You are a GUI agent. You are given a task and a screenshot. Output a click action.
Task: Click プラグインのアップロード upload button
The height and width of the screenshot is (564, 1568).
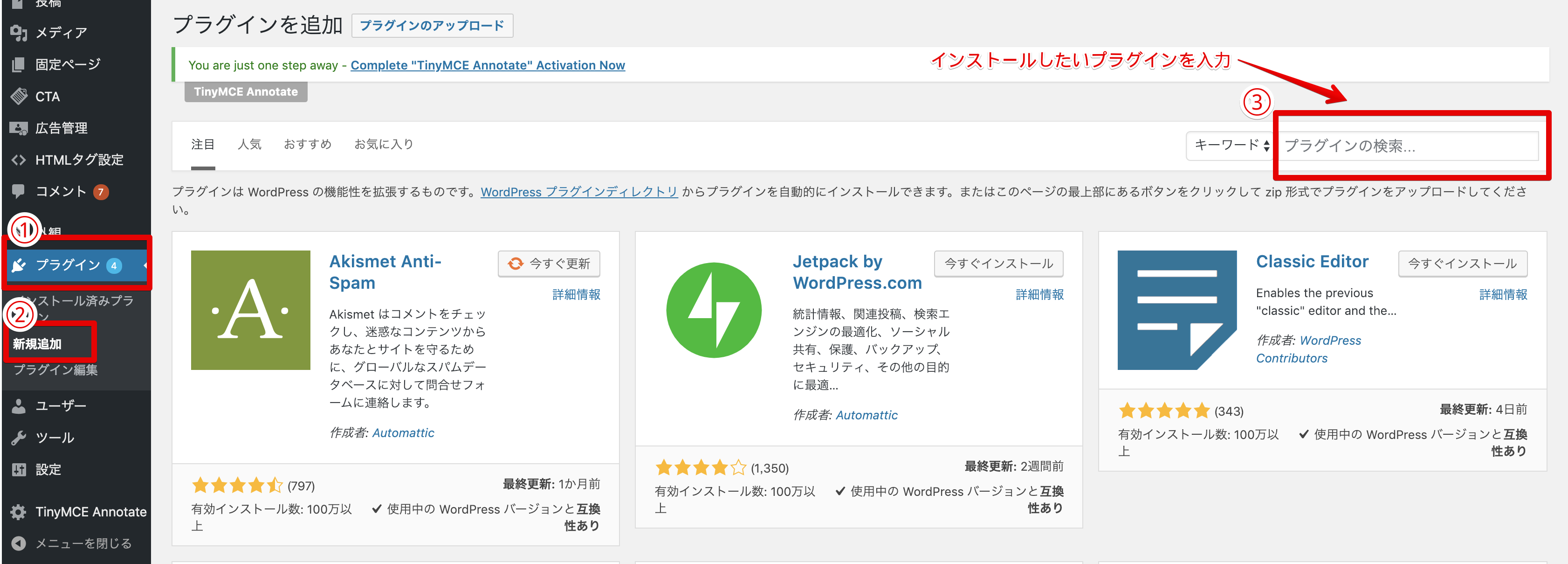tap(432, 26)
